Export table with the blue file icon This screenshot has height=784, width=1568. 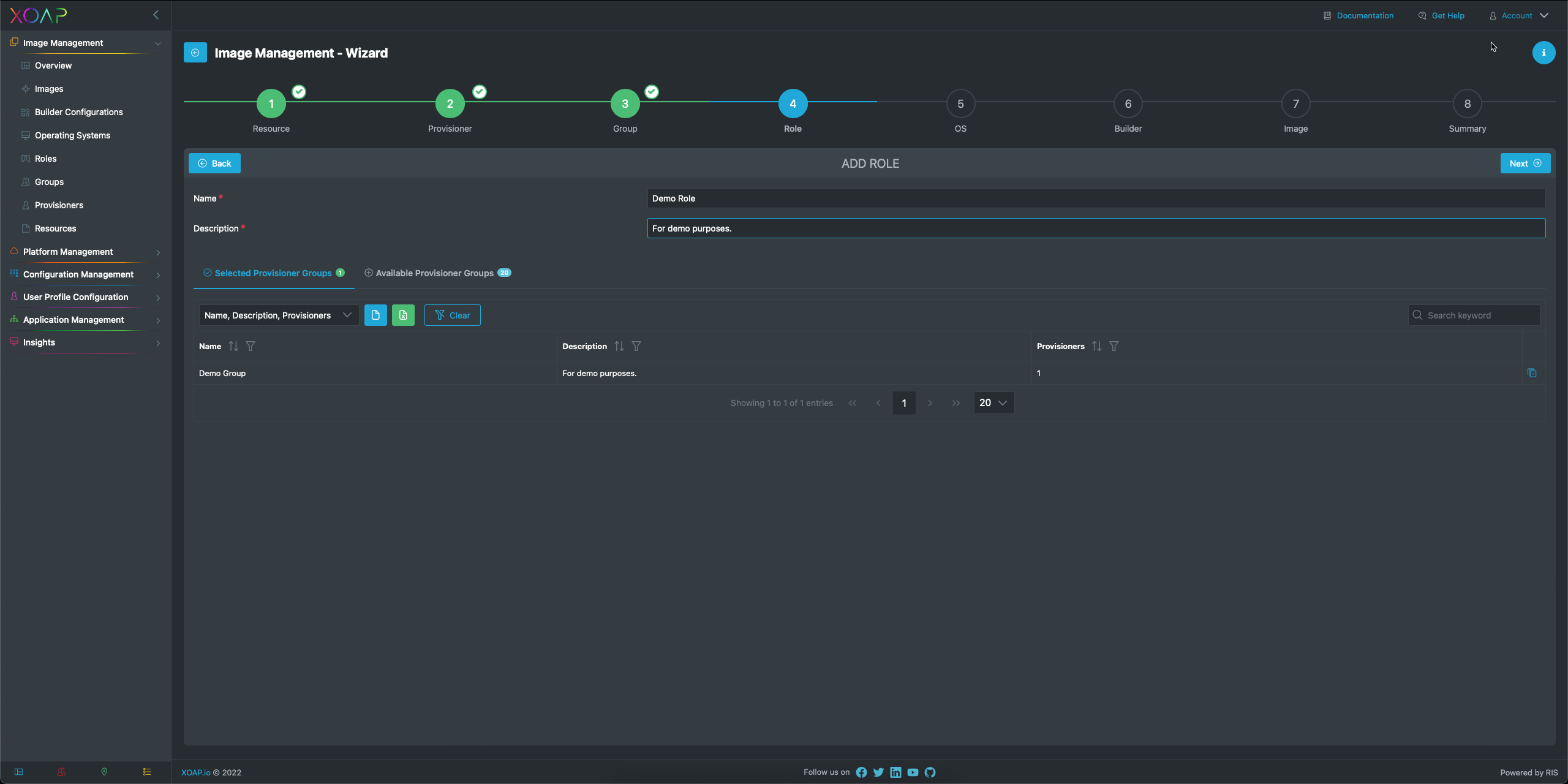(x=375, y=315)
